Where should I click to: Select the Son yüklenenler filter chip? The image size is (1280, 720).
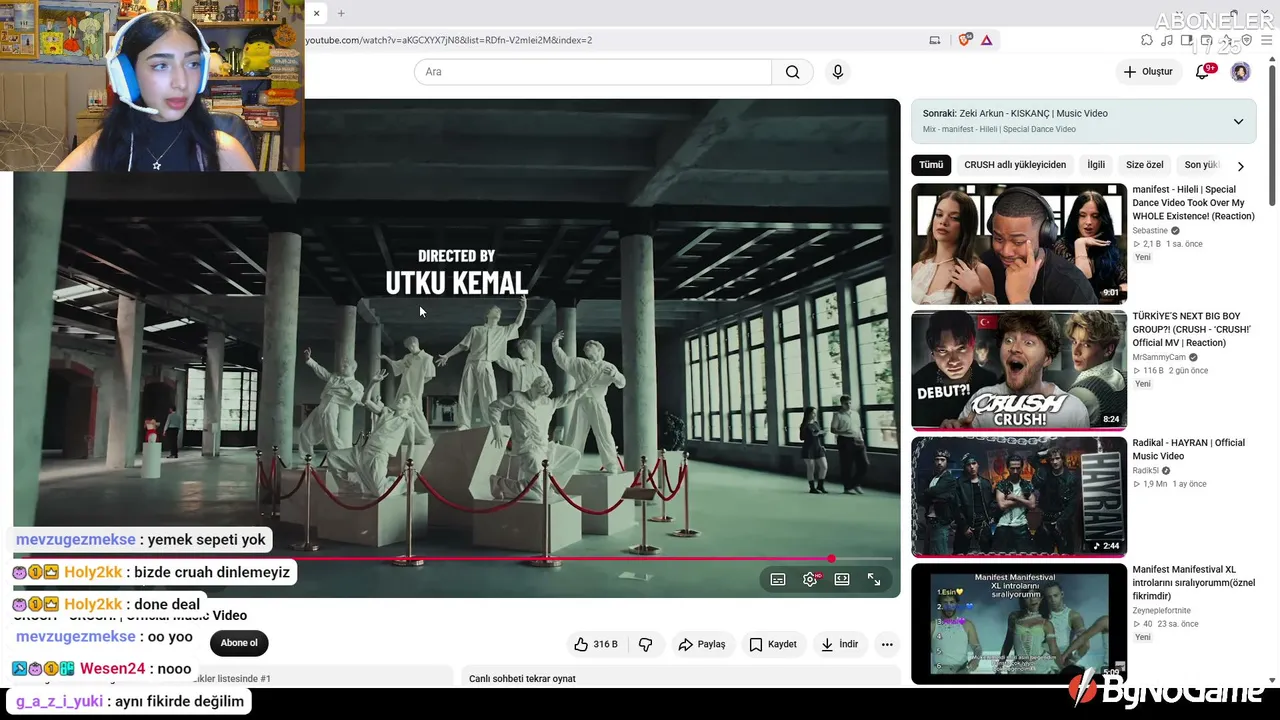tap(1202, 165)
